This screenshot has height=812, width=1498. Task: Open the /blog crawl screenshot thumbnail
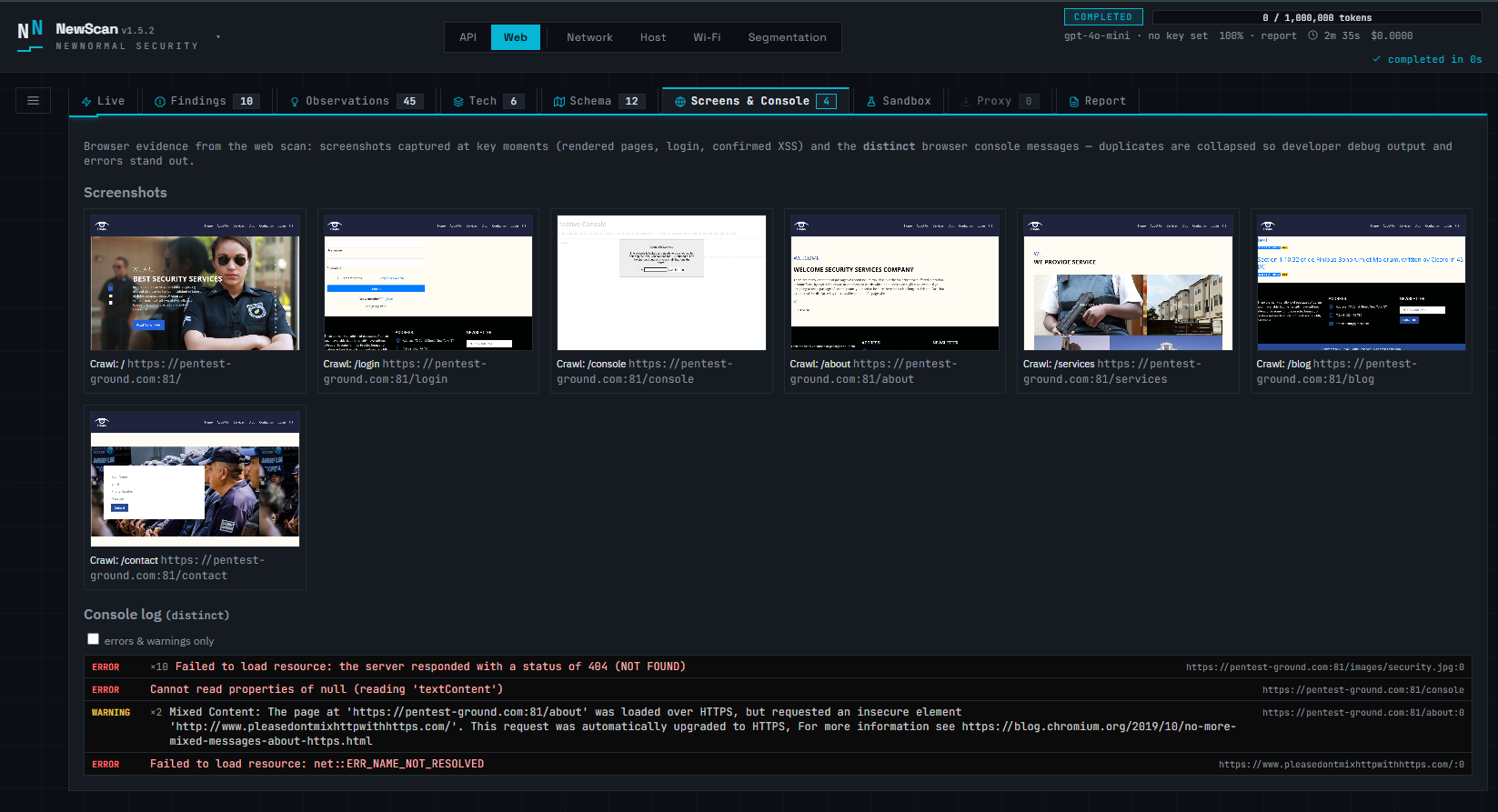1362,283
